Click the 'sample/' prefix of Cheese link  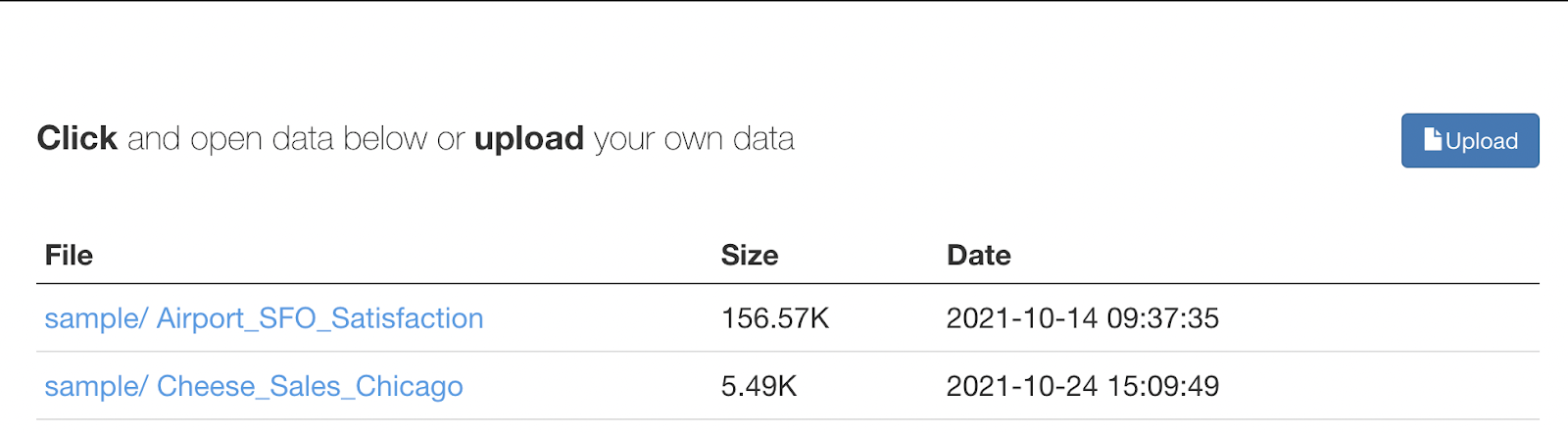tap(96, 386)
